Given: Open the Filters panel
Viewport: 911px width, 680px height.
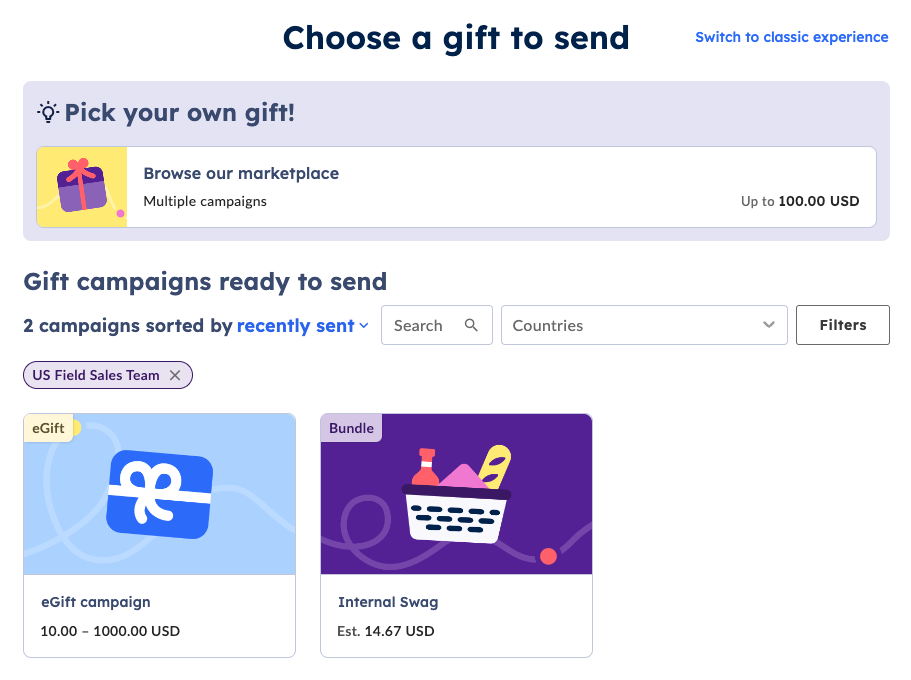Looking at the screenshot, I should click(x=842, y=325).
